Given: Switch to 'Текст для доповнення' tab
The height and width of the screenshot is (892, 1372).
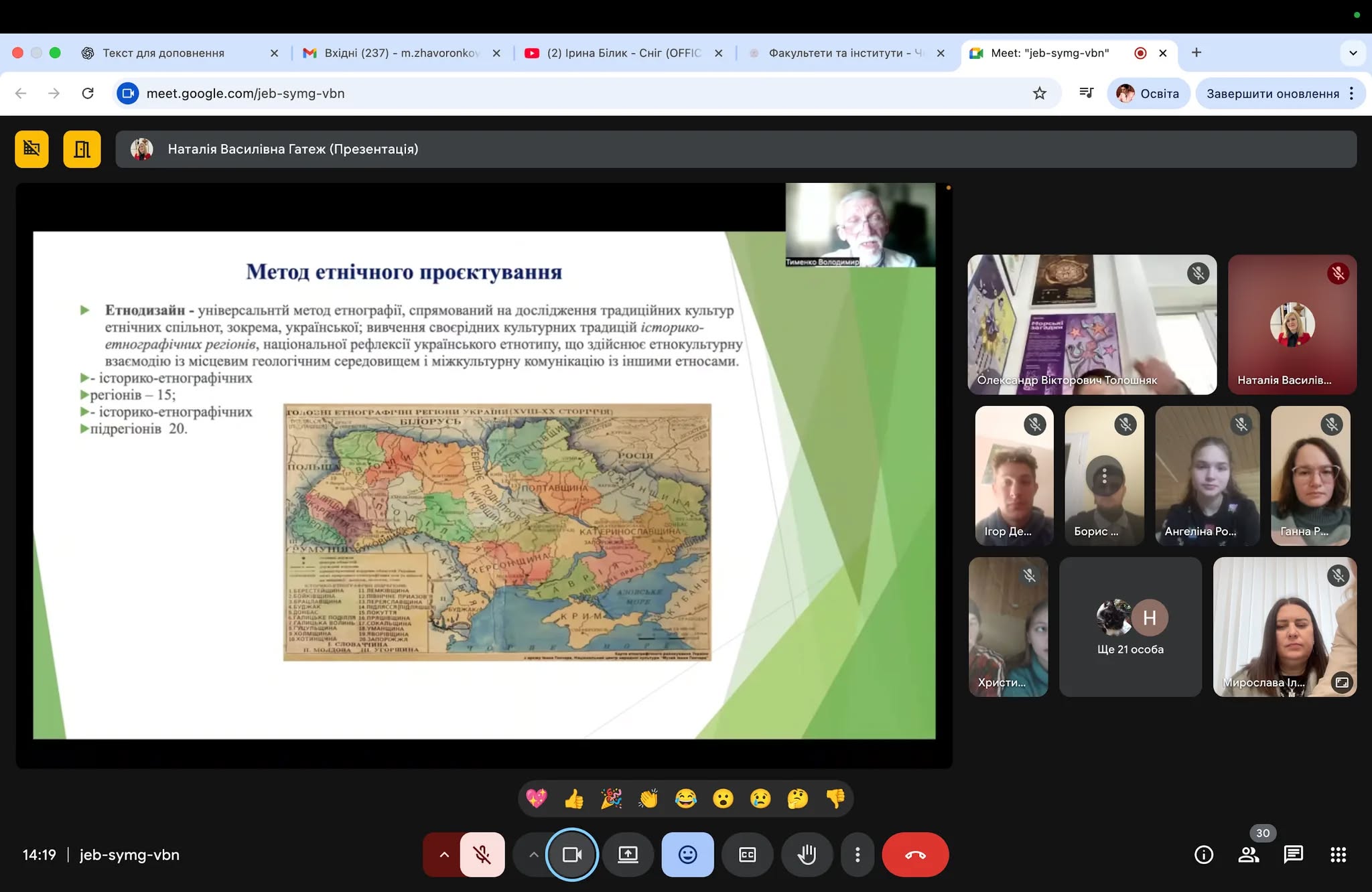Looking at the screenshot, I should [x=163, y=53].
